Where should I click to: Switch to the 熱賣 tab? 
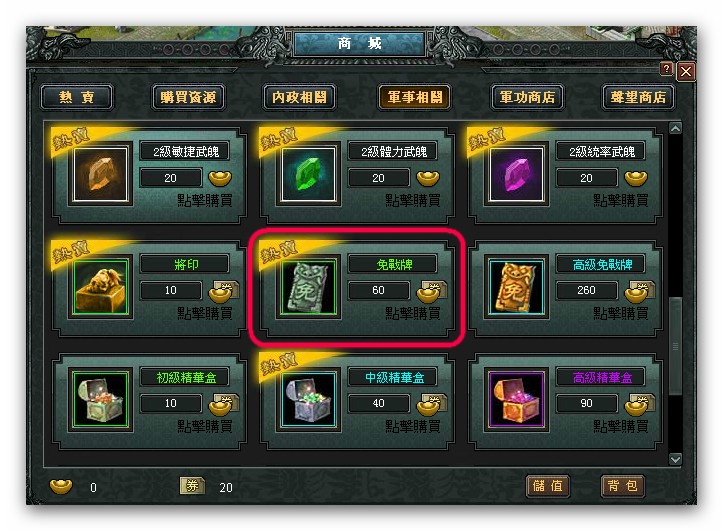coord(77,97)
